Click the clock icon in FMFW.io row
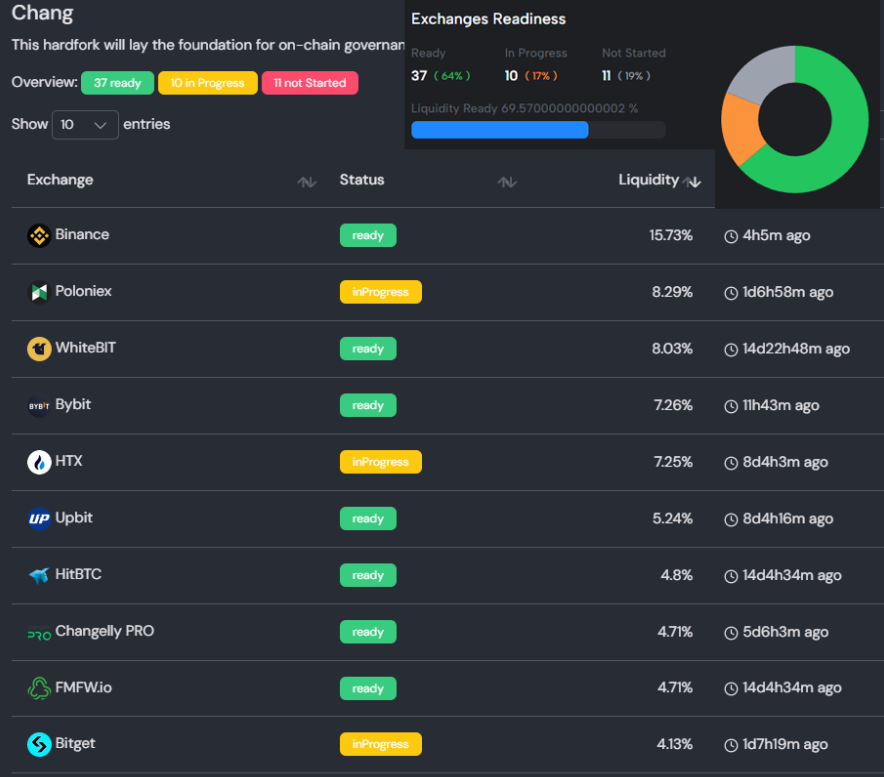The width and height of the screenshot is (884, 777). point(731,689)
